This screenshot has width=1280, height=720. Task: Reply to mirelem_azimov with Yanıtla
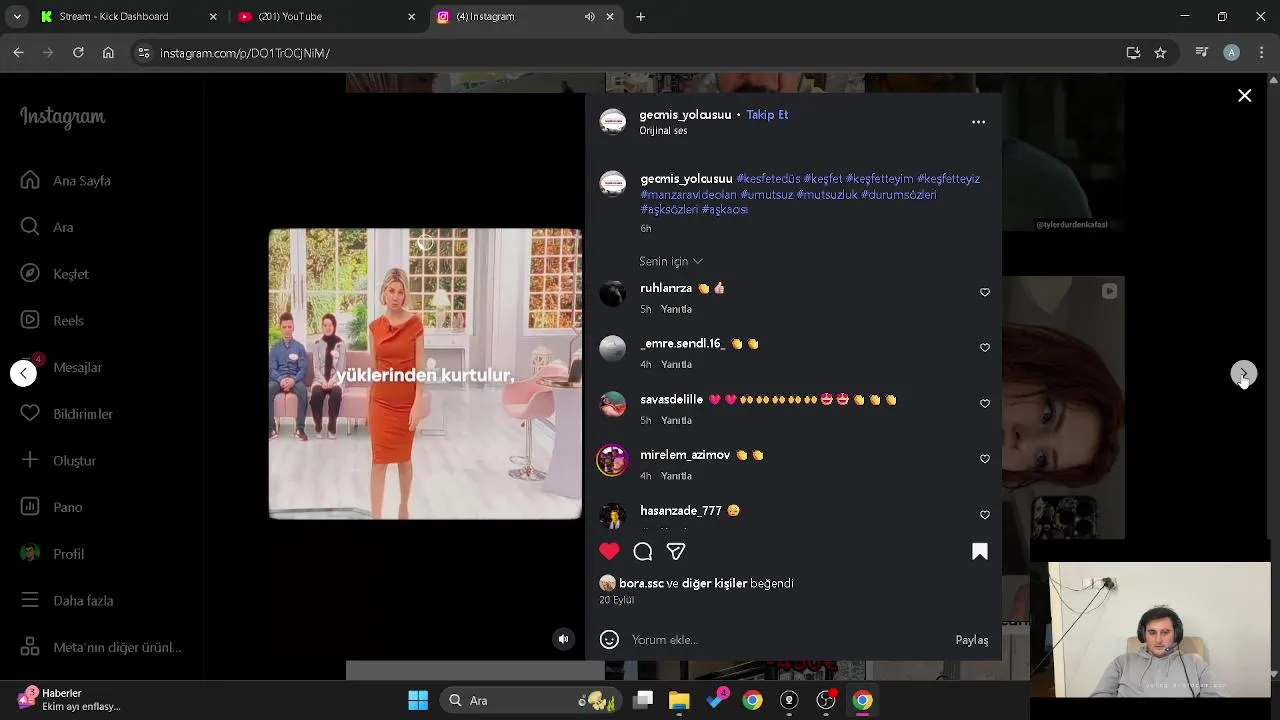tap(677, 476)
